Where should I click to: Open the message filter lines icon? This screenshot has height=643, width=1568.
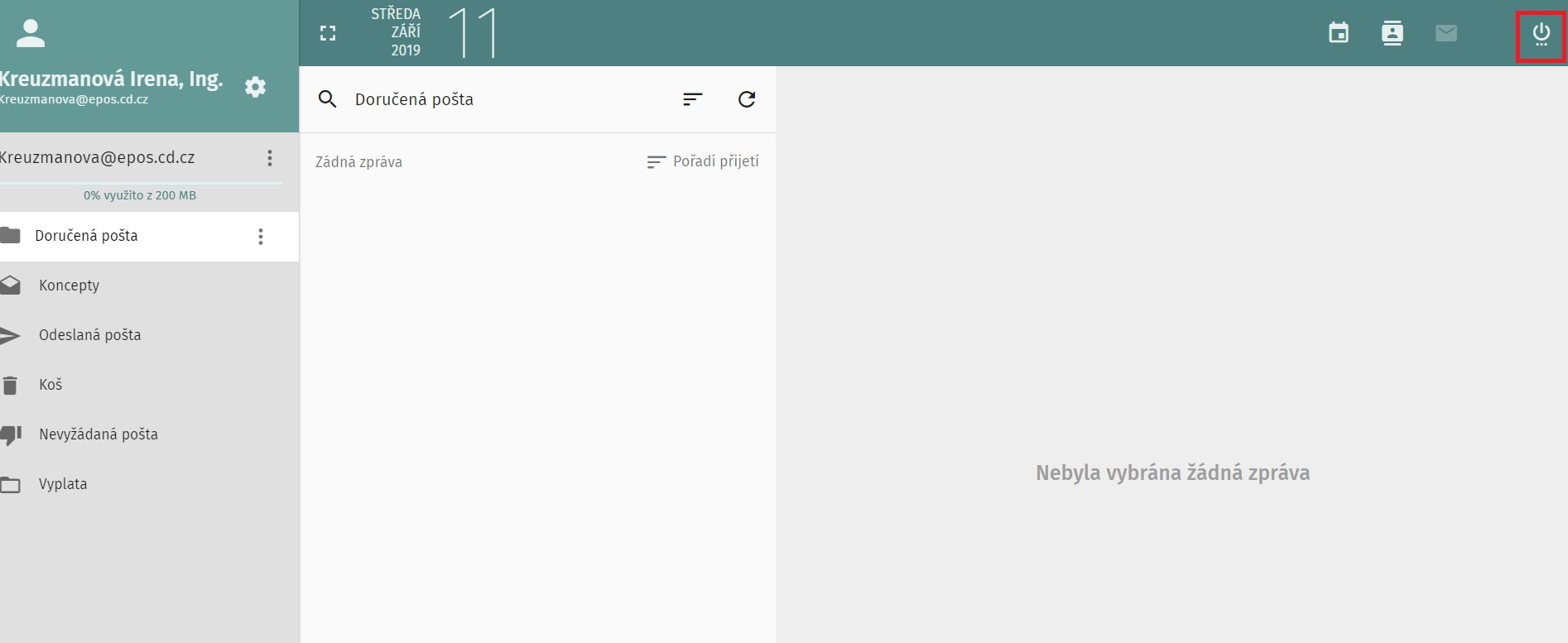tap(693, 99)
